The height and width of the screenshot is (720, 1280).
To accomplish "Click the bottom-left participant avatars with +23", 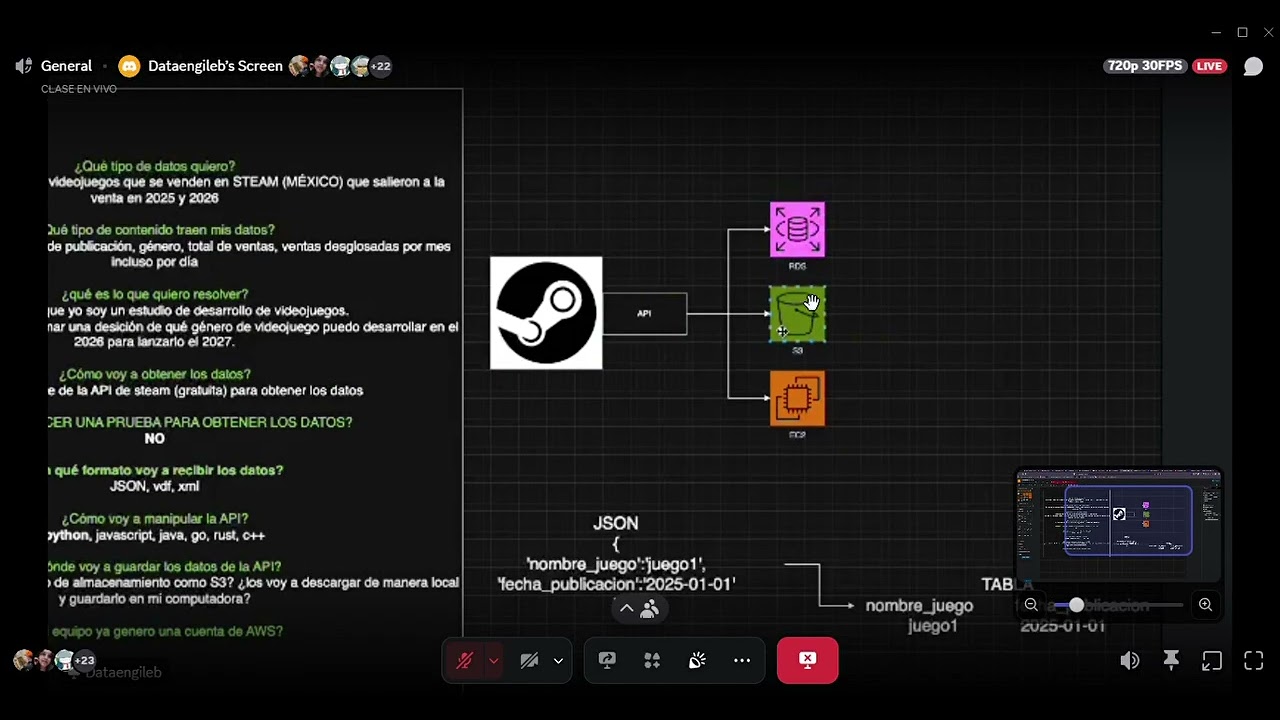I will pos(54,660).
